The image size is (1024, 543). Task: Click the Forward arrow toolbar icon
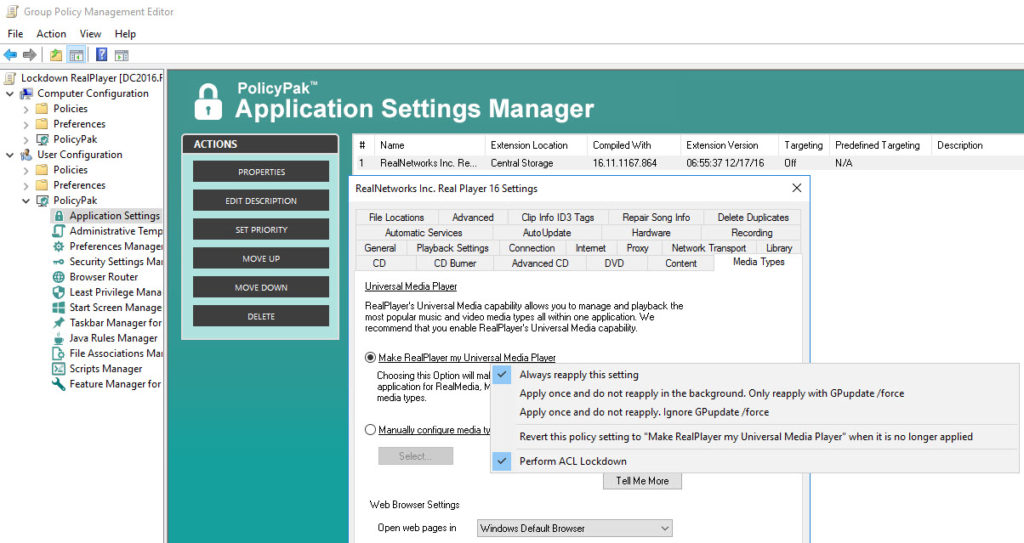(x=29, y=55)
